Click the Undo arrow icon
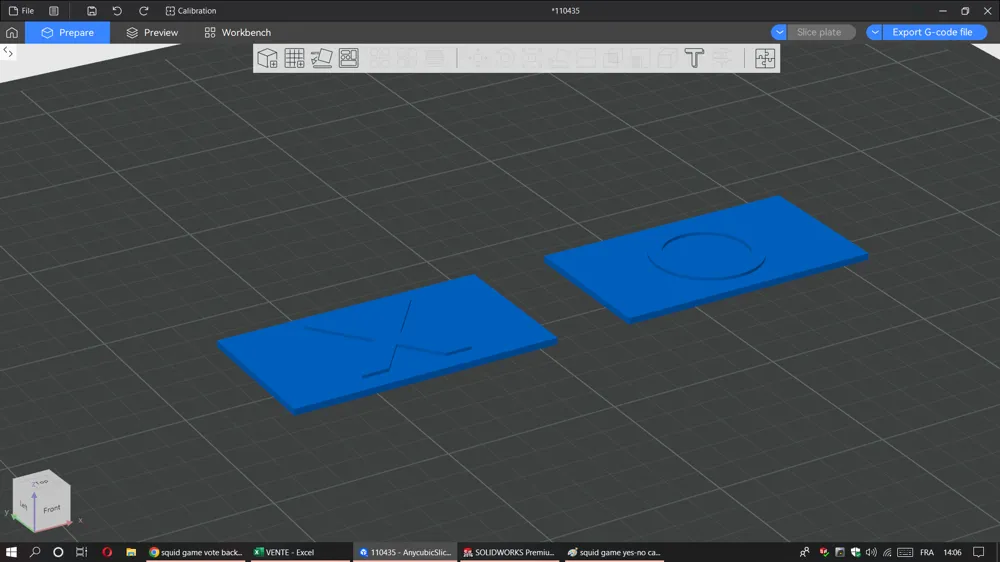Screen dimensions: 1000x562 tap(117, 11)
